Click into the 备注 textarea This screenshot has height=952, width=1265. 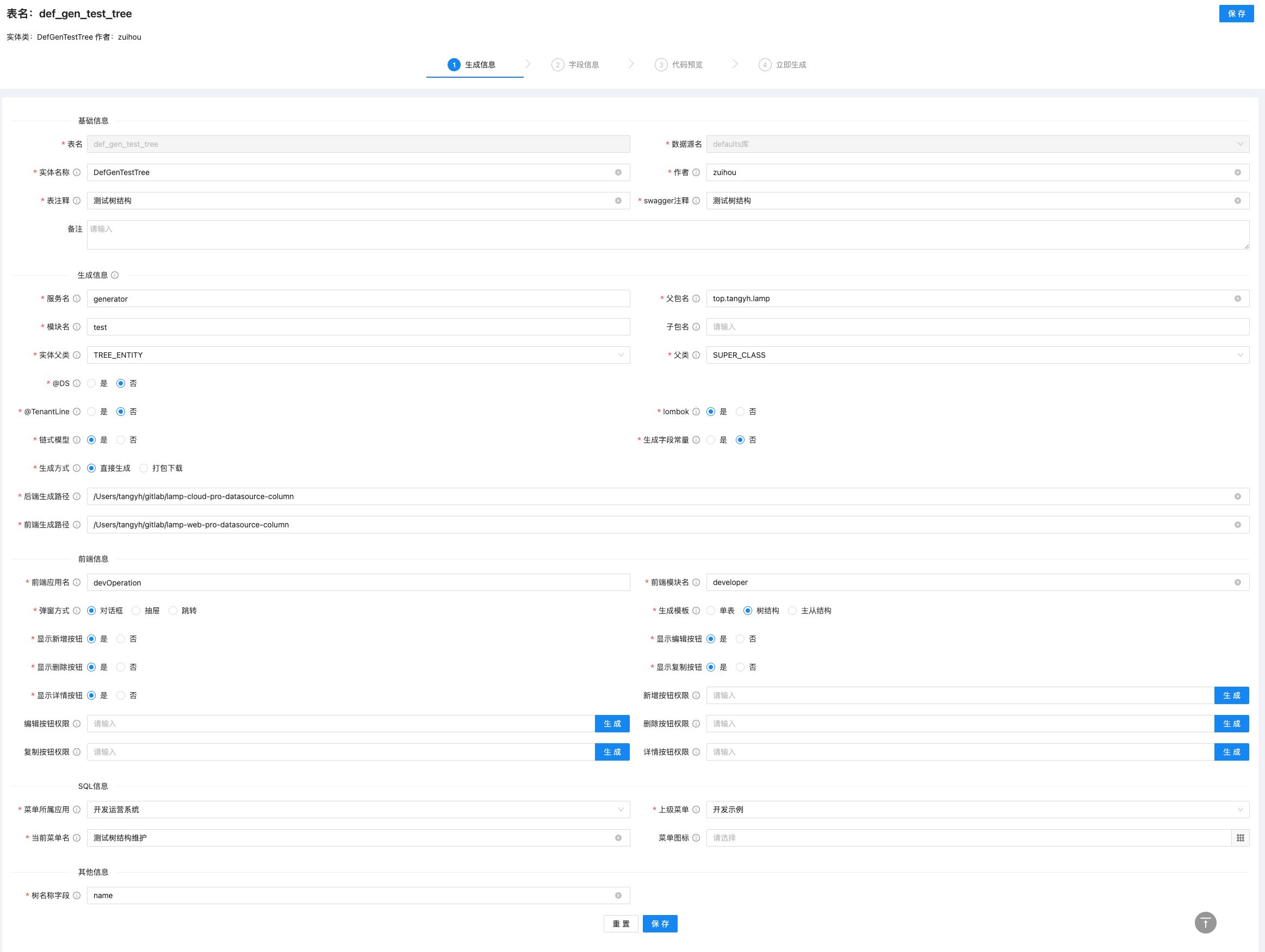point(667,235)
